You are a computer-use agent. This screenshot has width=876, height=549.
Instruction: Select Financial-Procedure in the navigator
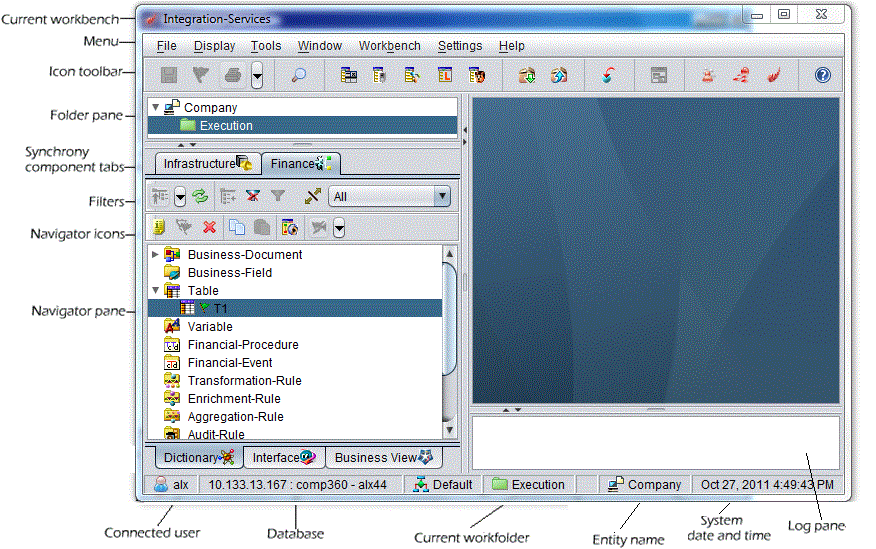click(242, 345)
